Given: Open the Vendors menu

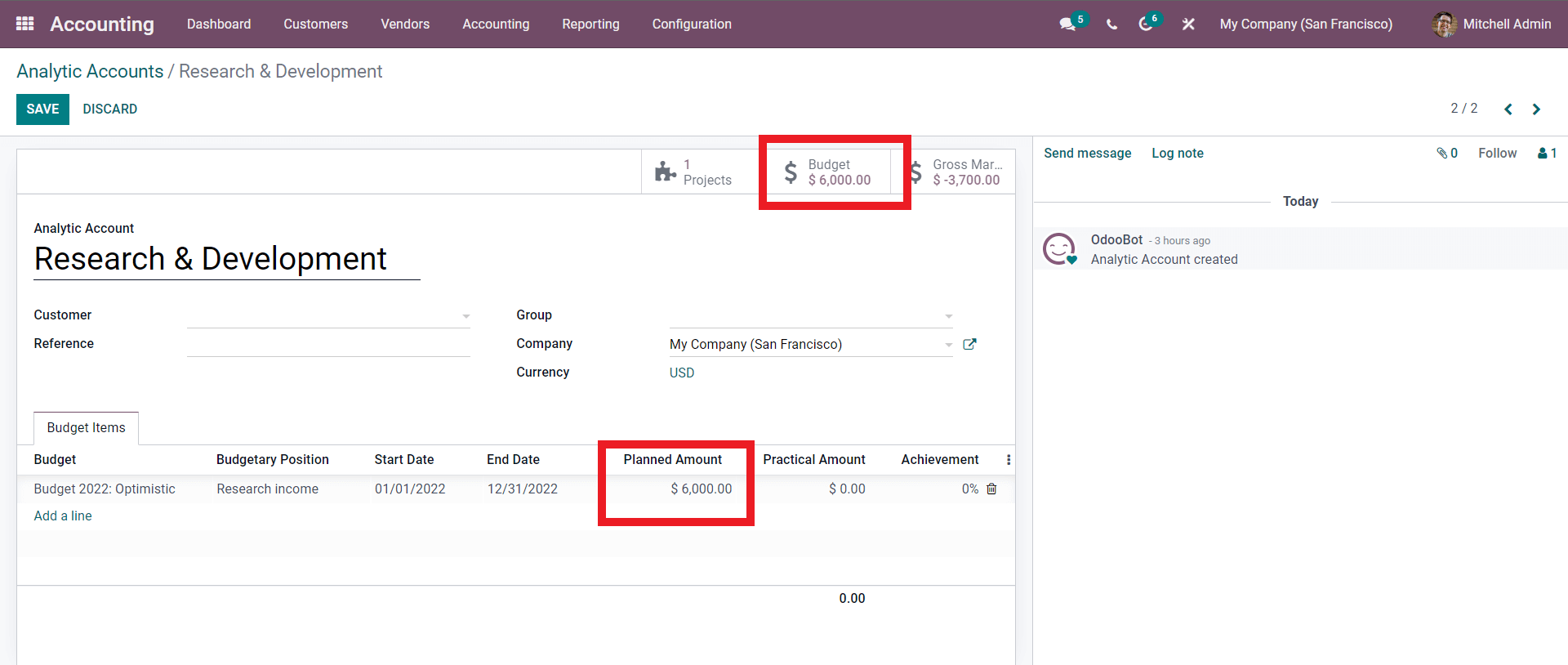Looking at the screenshot, I should point(405,25).
